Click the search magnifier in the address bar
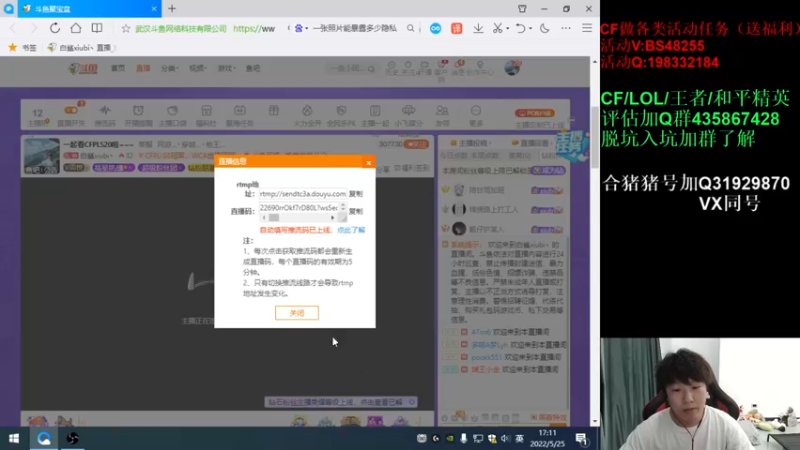The width and height of the screenshot is (800, 450). coord(410,29)
